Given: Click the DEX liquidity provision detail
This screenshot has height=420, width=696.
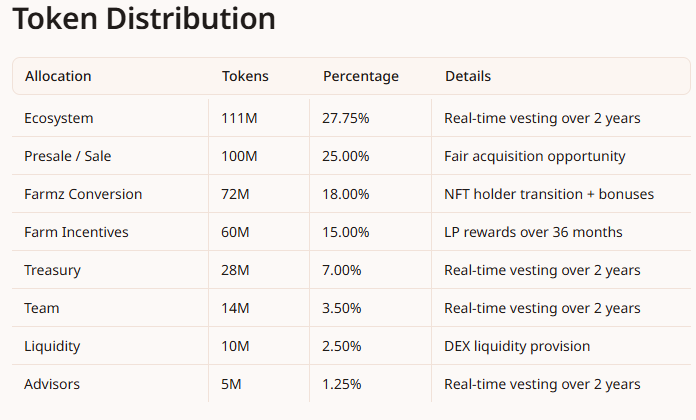Looking at the screenshot, I should [x=517, y=346].
